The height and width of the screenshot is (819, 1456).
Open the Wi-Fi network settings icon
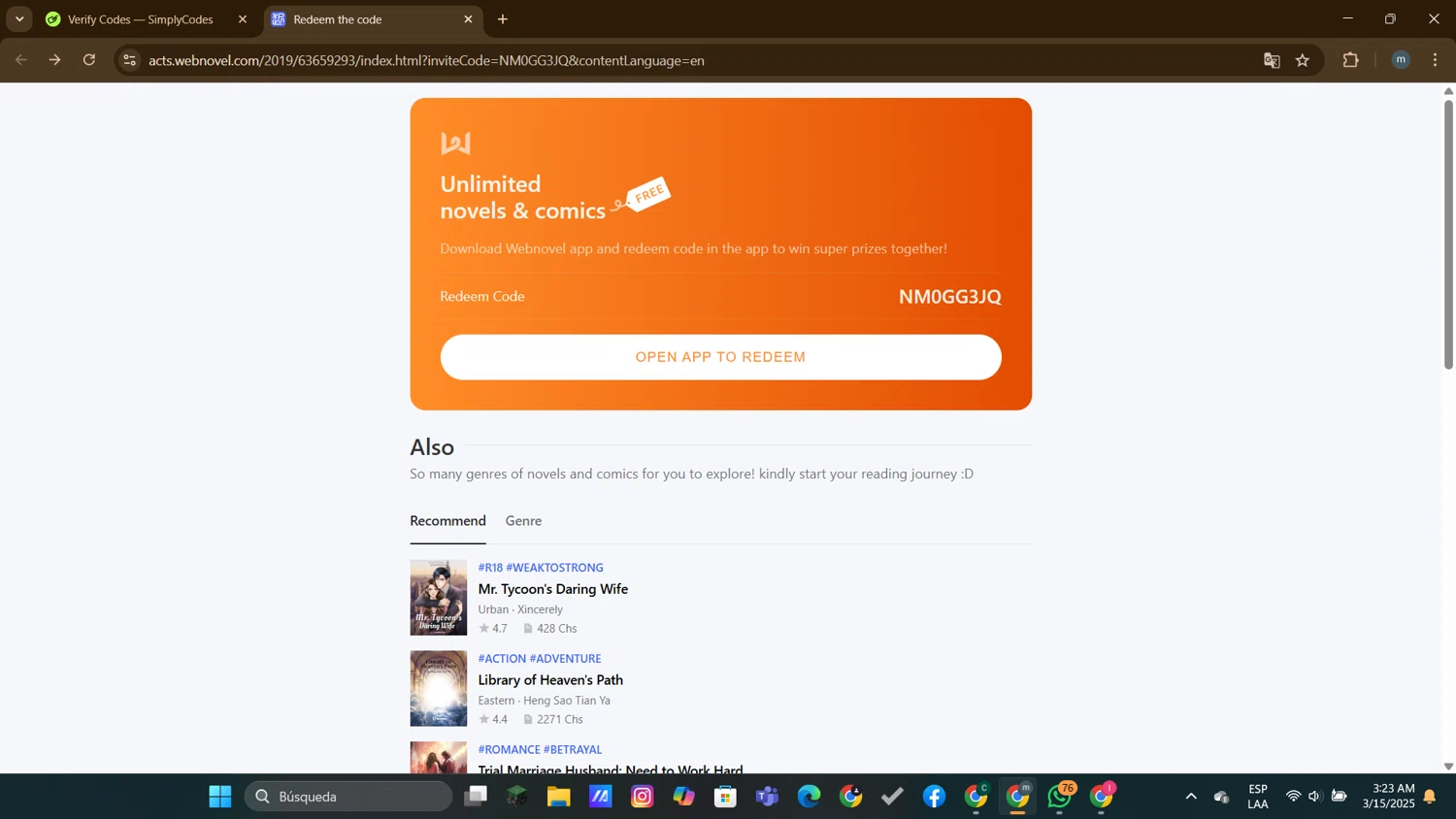pos(1293,797)
